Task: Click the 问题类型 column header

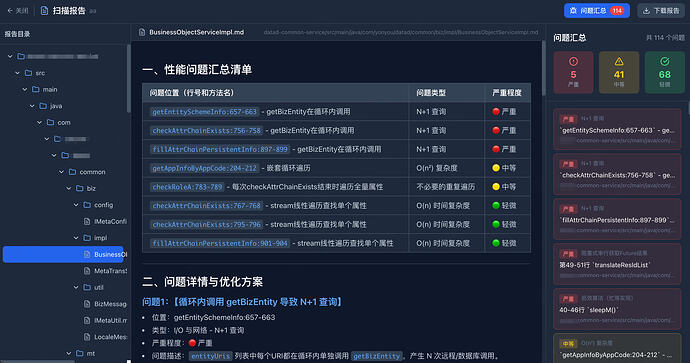Action: click(x=431, y=93)
